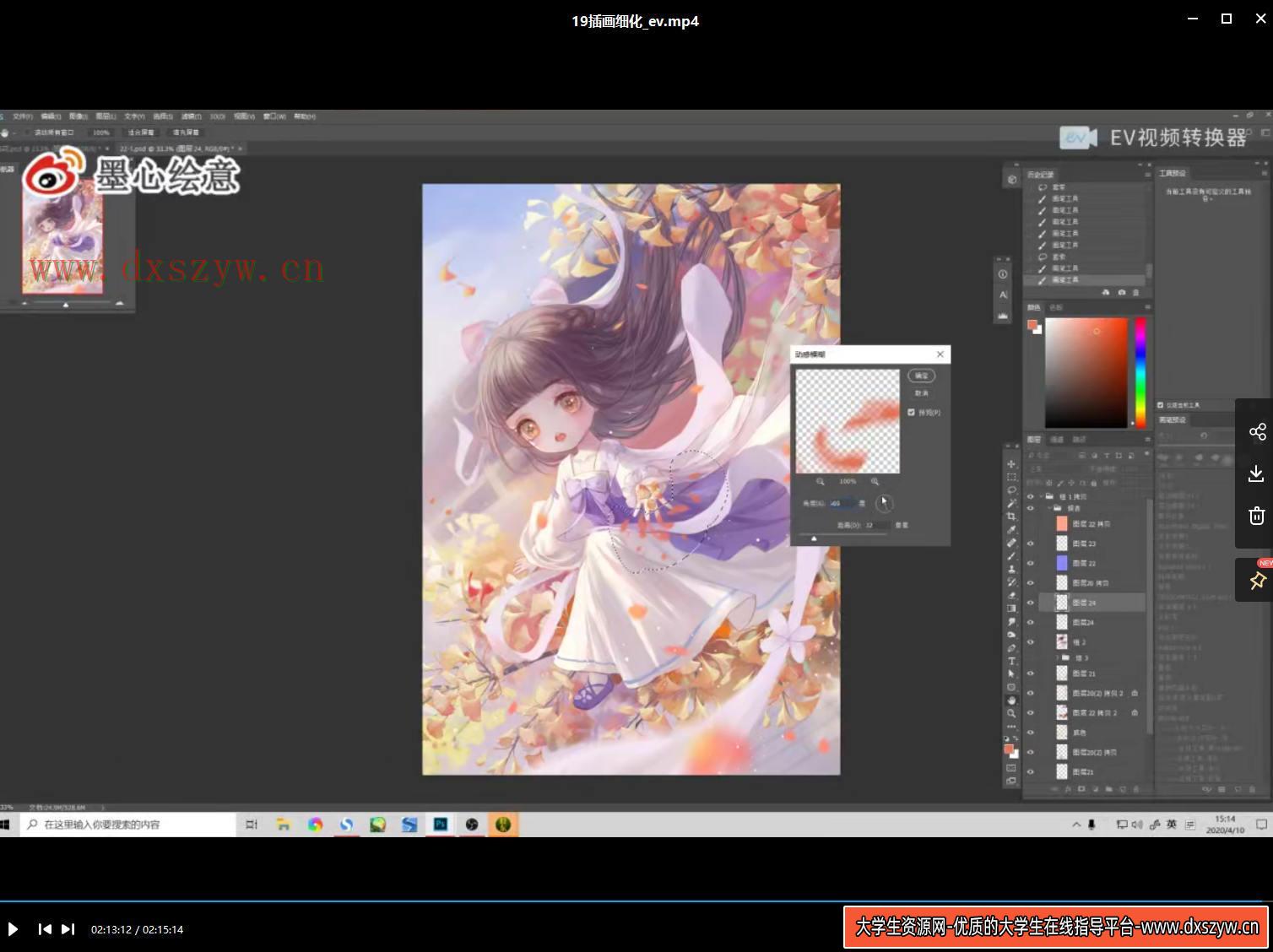Select the Eyedropper tool
The width and height of the screenshot is (1273, 952).
1011,529
